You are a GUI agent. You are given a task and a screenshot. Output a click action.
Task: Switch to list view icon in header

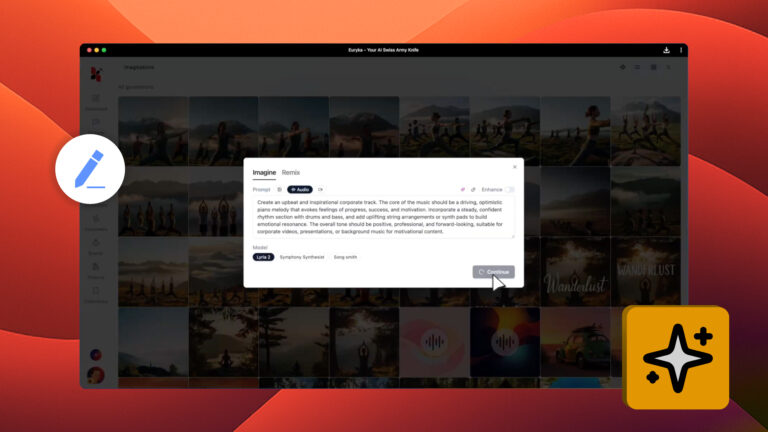tap(637, 67)
